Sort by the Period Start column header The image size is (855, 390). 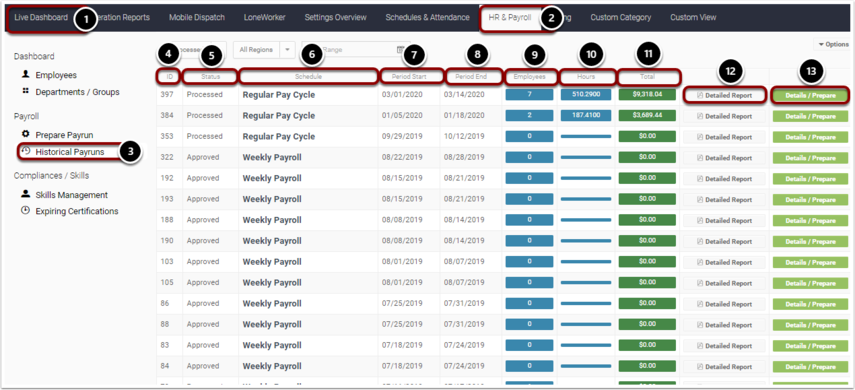coord(412,77)
